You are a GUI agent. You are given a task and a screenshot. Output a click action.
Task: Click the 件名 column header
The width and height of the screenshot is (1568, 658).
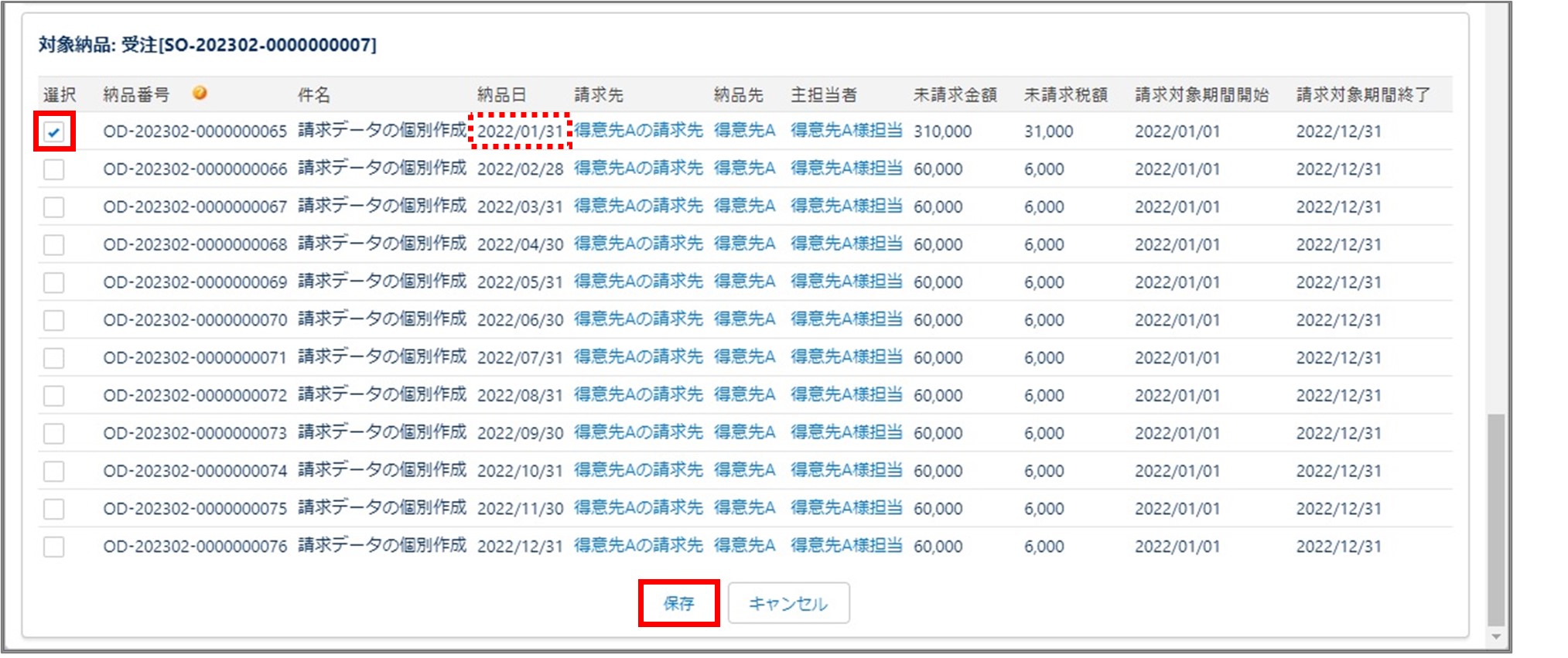click(314, 95)
